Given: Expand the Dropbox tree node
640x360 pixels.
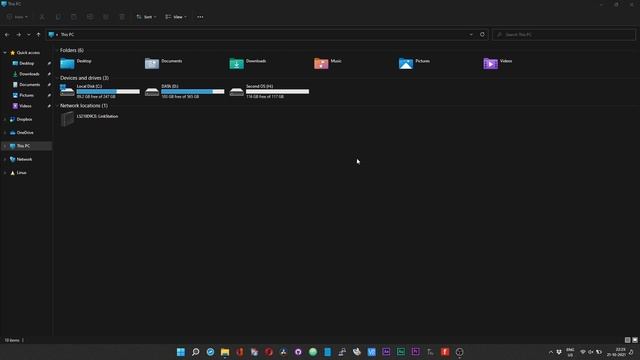Looking at the screenshot, I should [5, 120].
